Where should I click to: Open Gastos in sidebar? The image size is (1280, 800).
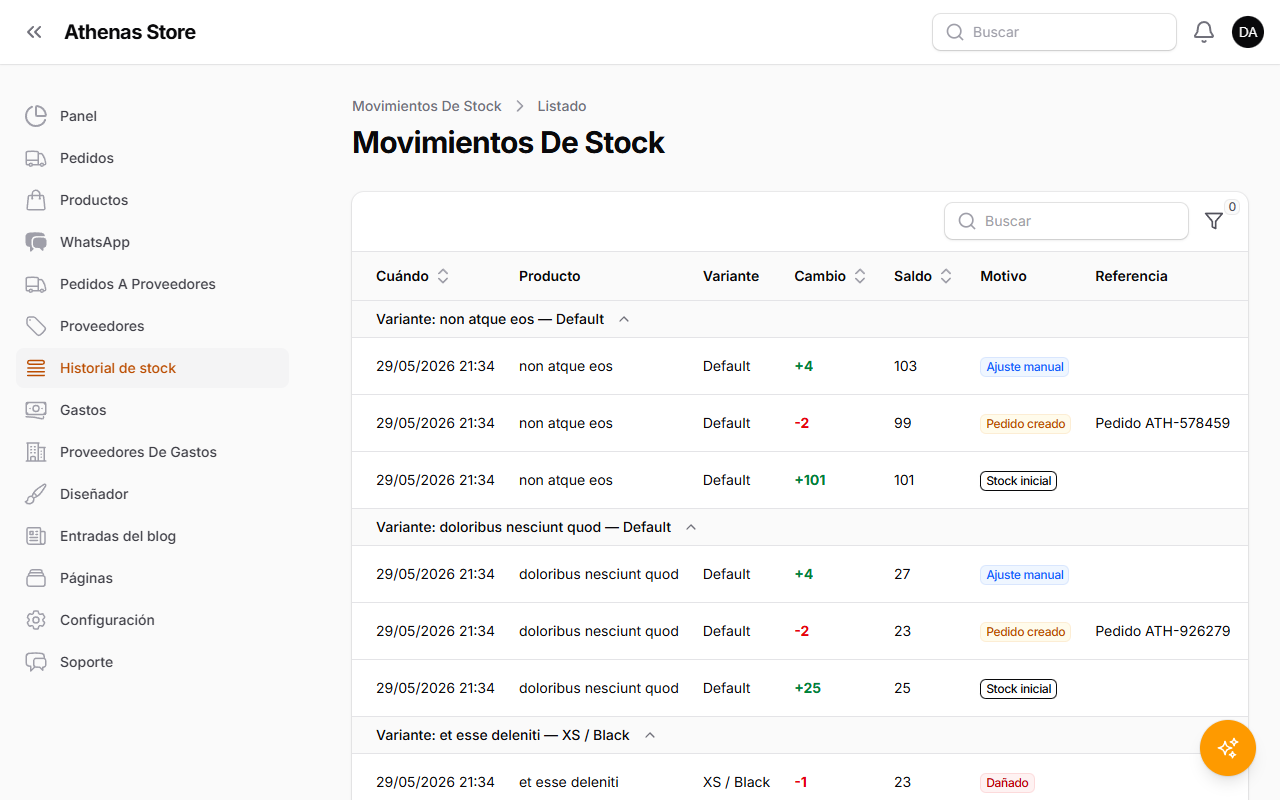152,410
